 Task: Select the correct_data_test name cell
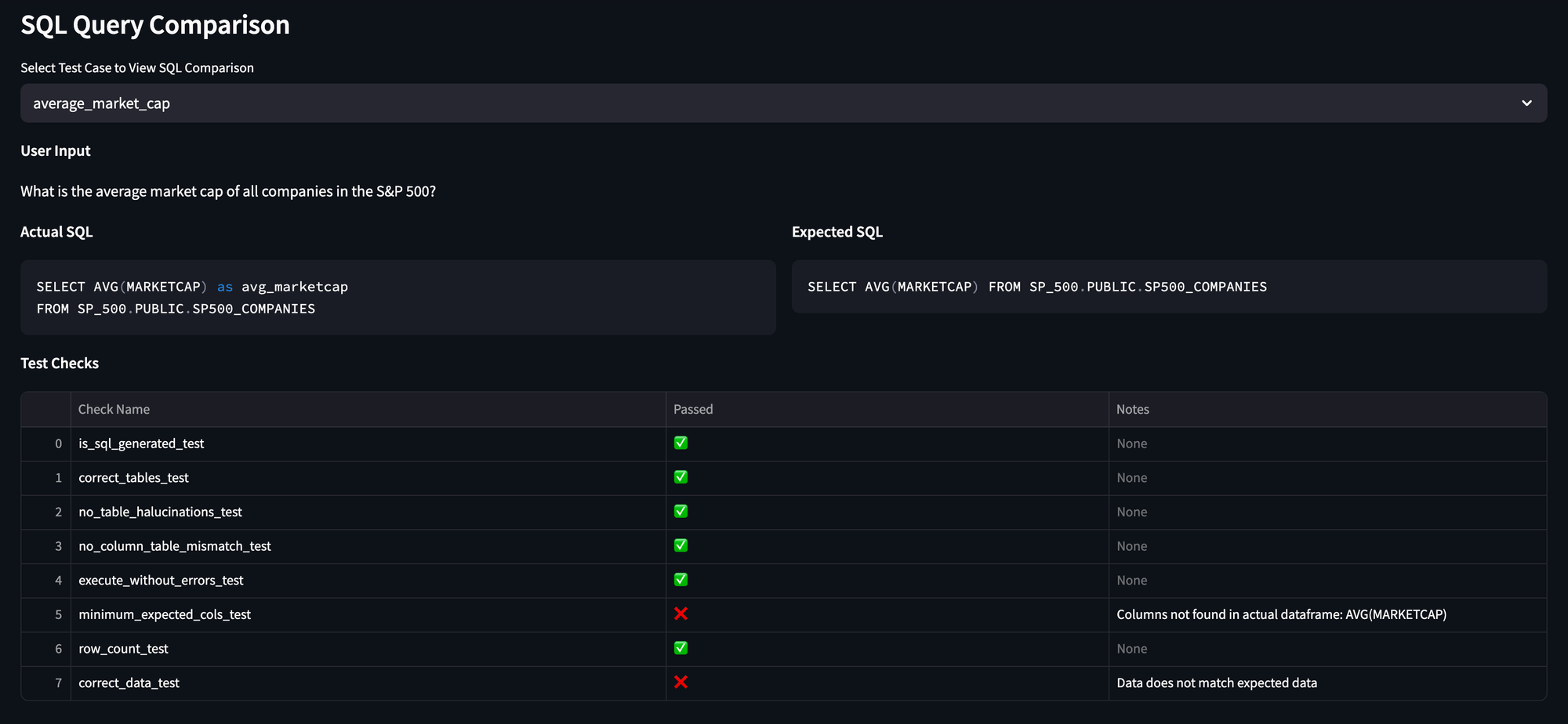click(x=129, y=683)
